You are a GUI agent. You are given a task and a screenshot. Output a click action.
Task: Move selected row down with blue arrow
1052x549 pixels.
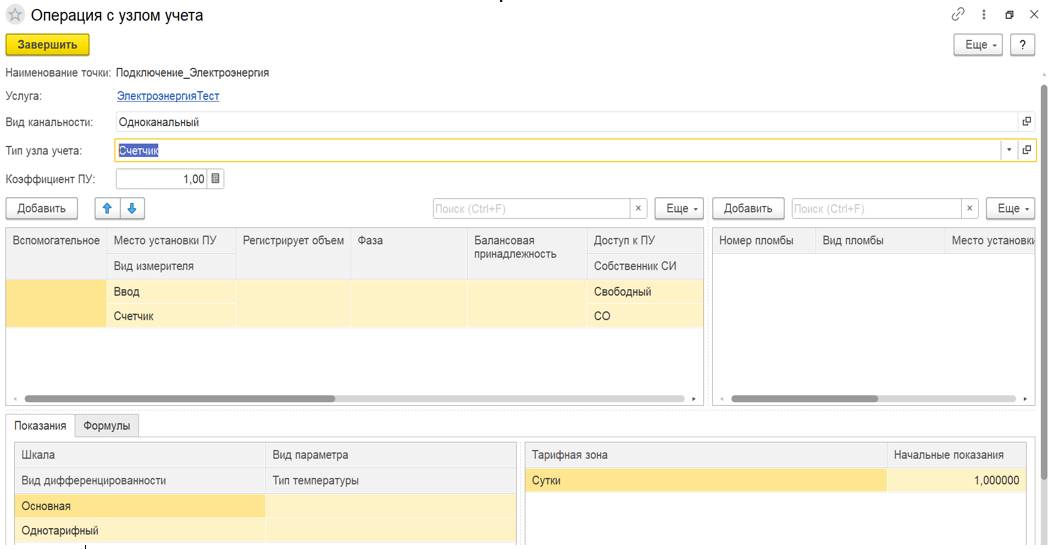pyautogui.click(x=132, y=208)
